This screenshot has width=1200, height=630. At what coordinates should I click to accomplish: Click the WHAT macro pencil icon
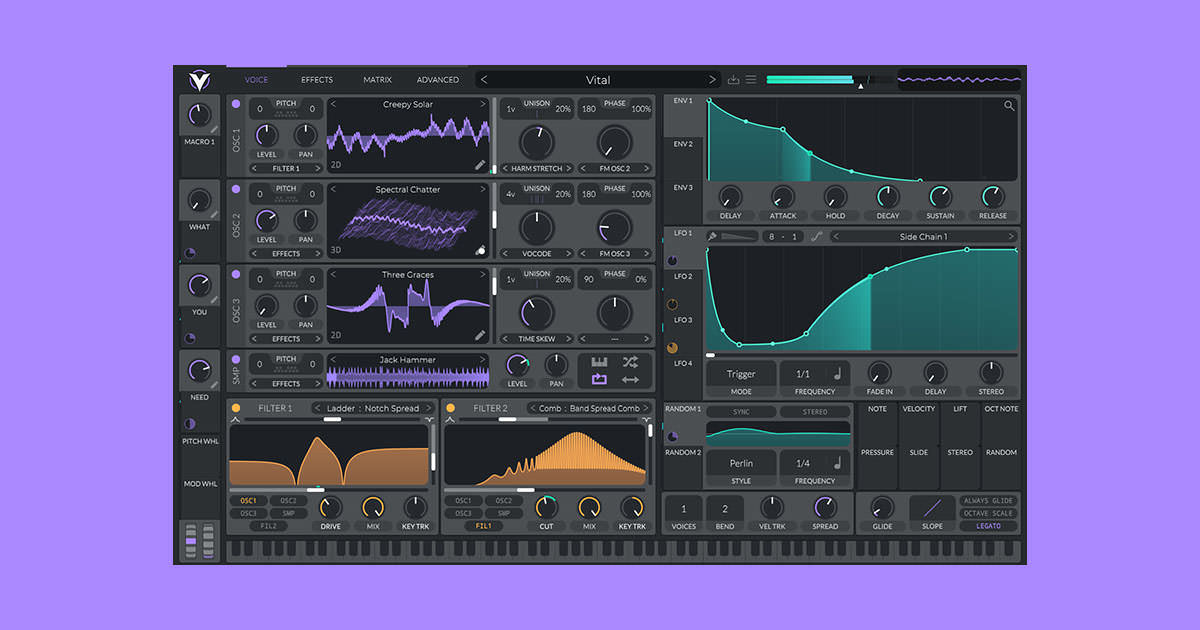[x=214, y=215]
